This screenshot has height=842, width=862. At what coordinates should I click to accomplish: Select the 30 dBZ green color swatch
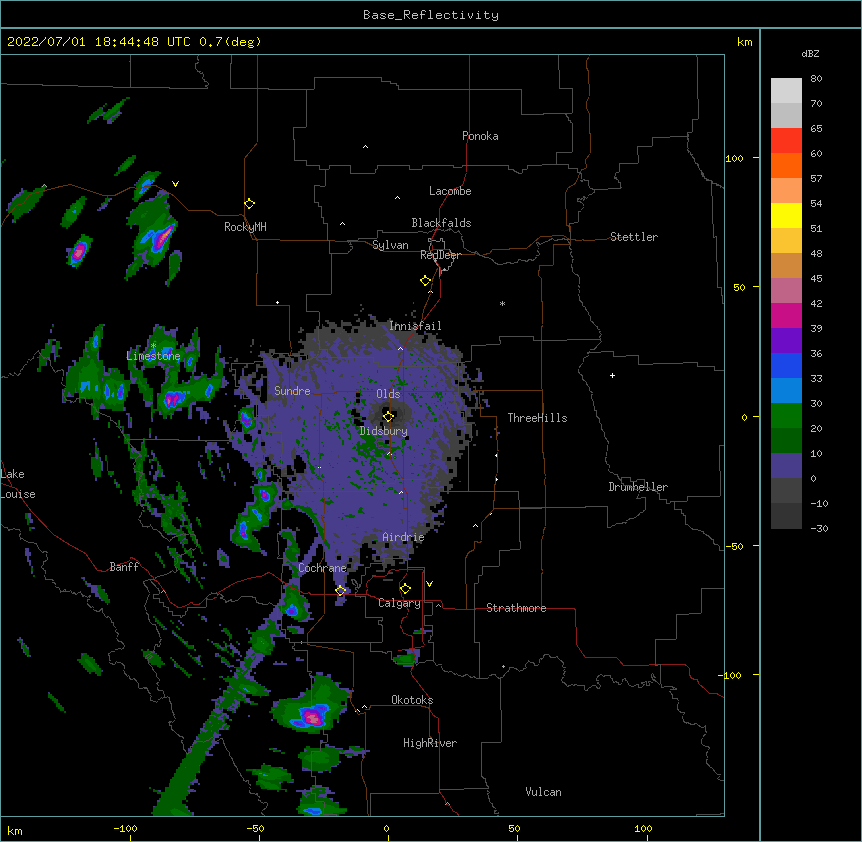click(x=786, y=416)
